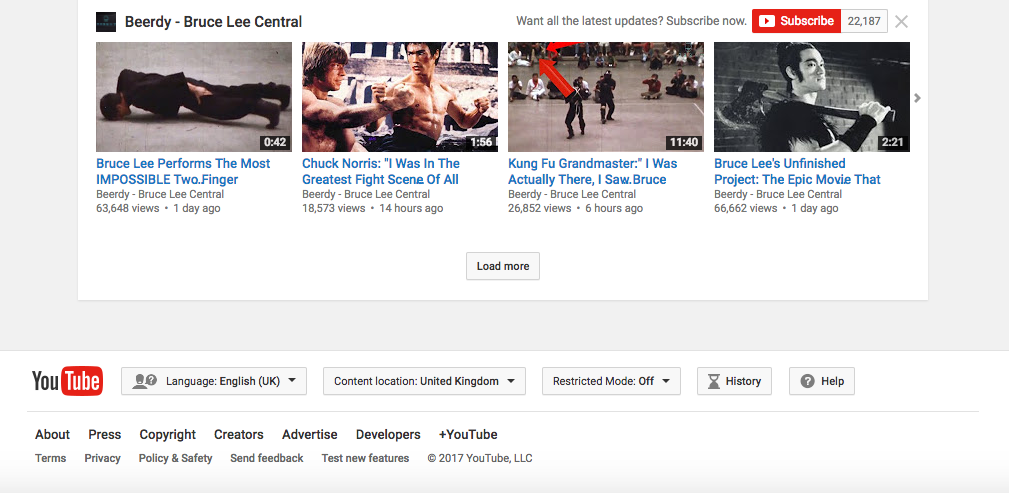The height and width of the screenshot is (493, 1009).
Task: Click Load more button
Action: (503, 266)
